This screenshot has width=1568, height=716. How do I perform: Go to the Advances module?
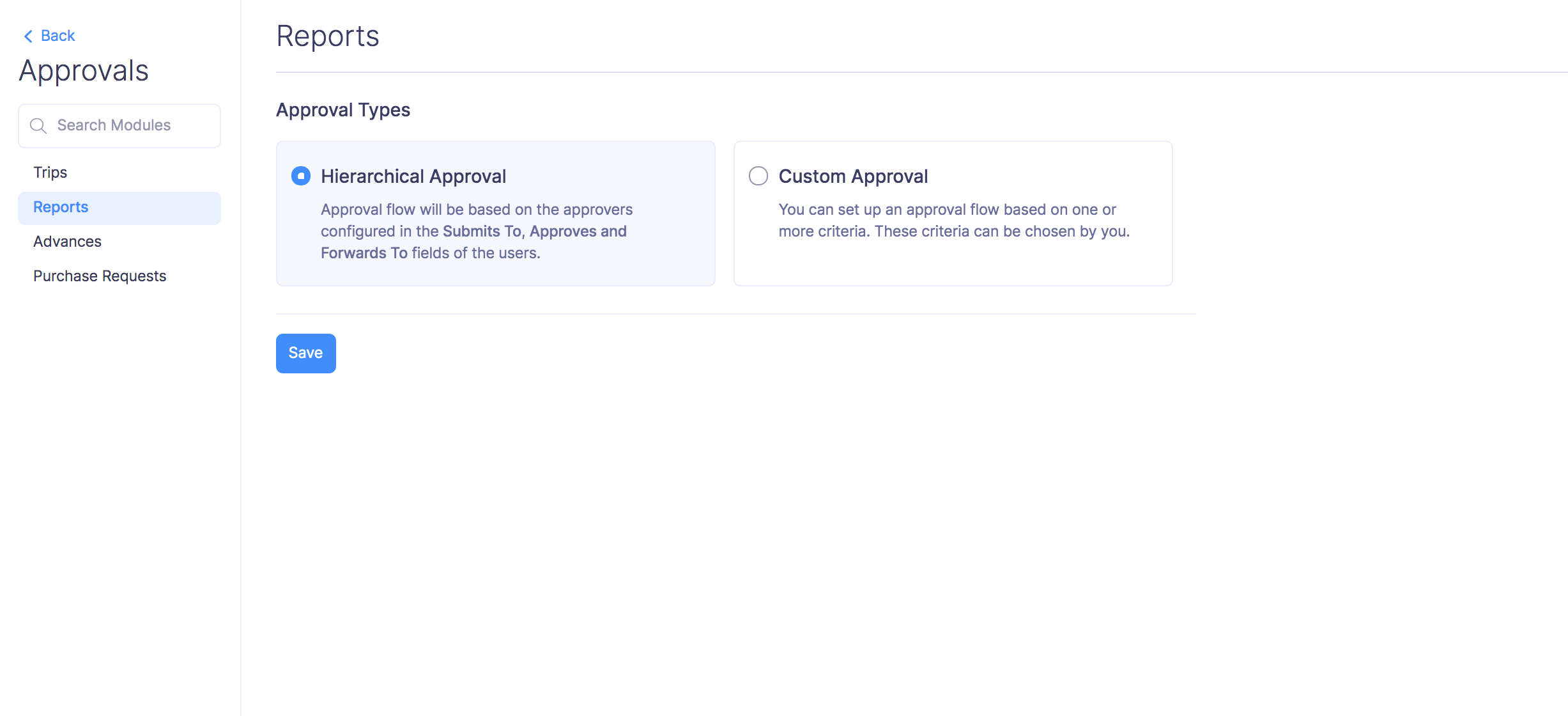(x=67, y=242)
